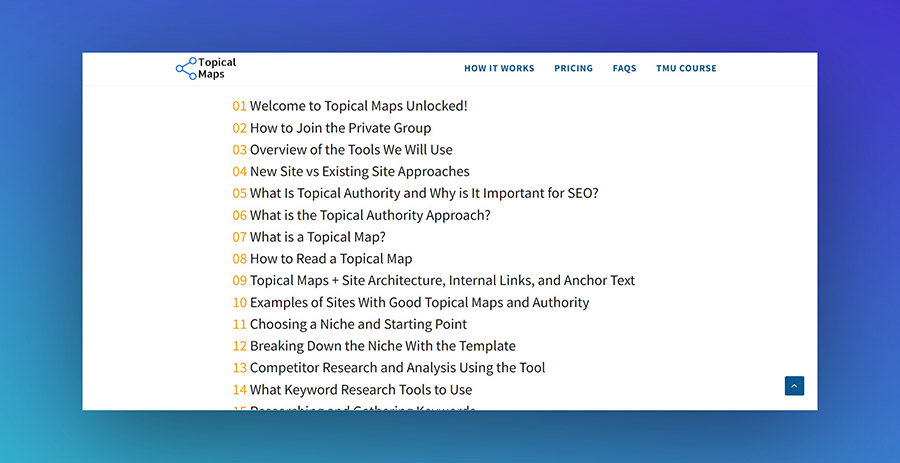Select lesson 04 New Site vs Existing Site Approaches

pos(351,172)
